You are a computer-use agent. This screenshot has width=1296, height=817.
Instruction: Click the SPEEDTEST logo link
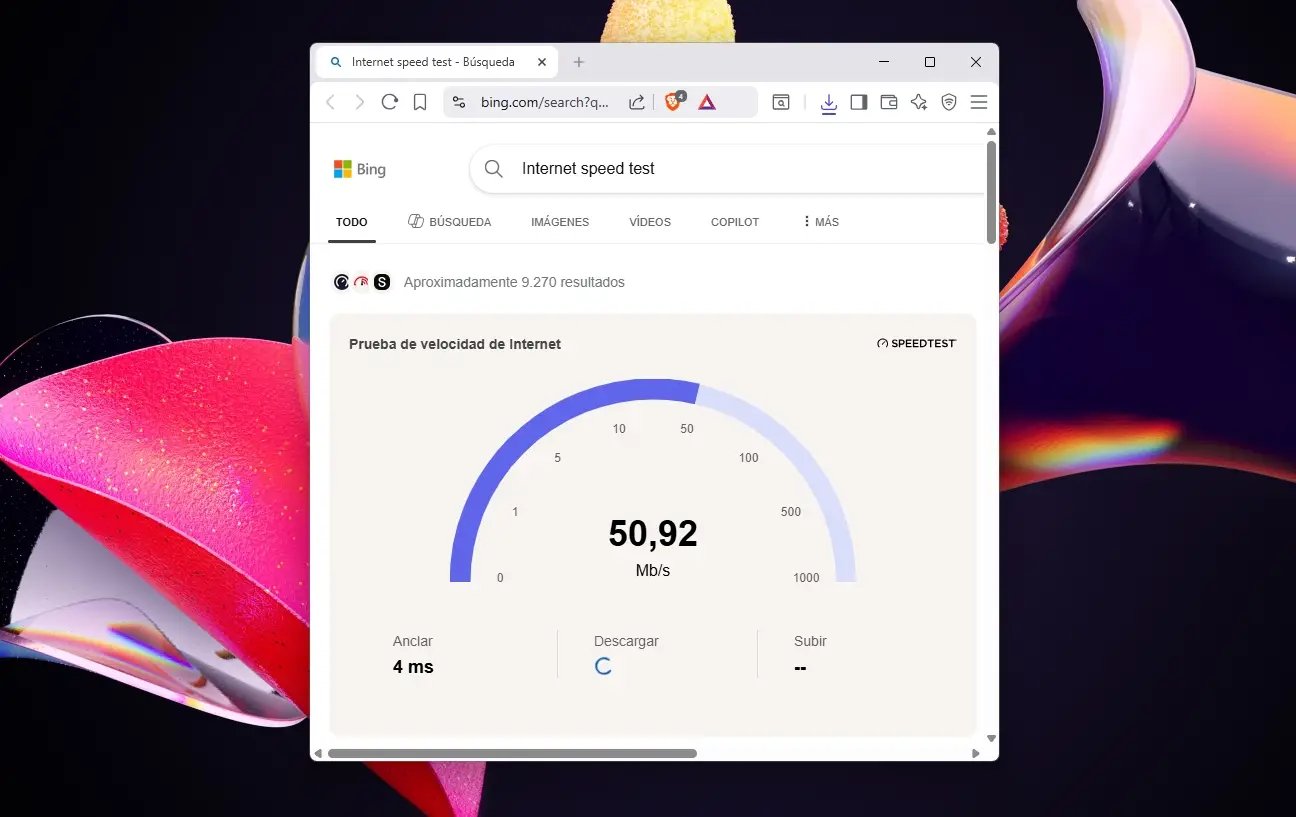(x=916, y=343)
